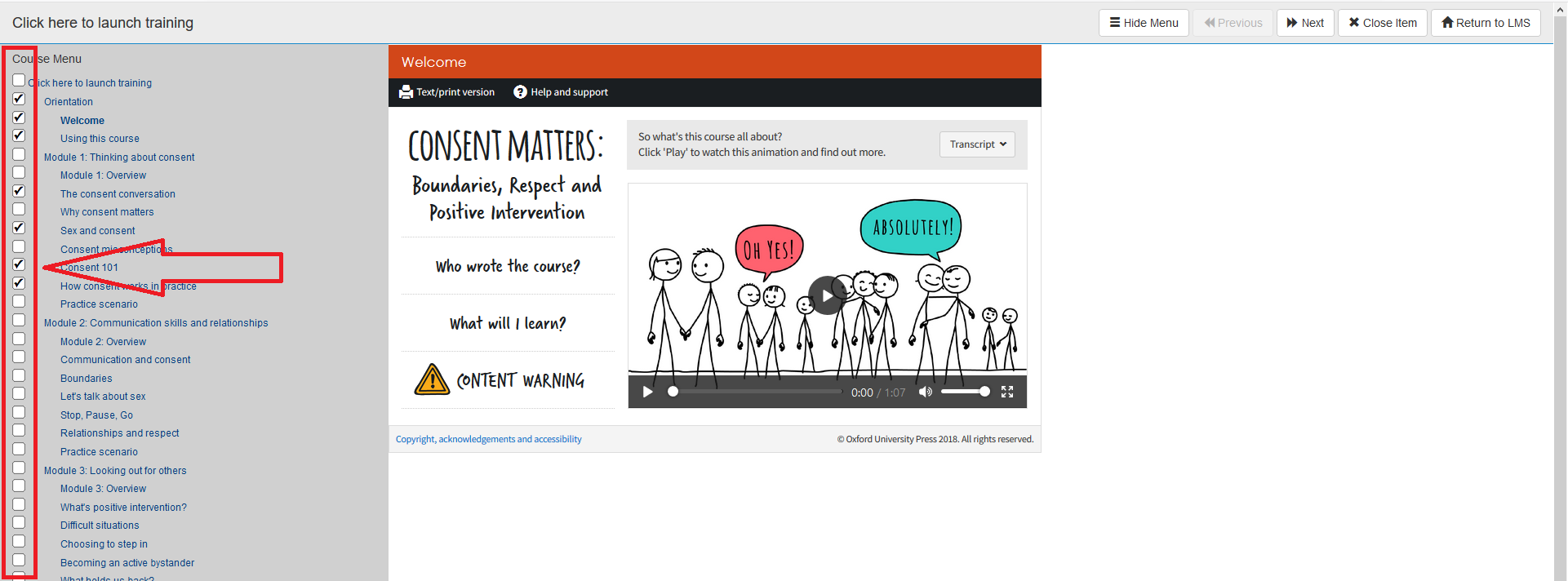Go to the Next item
The height and width of the screenshot is (581, 1568).
click(1304, 23)
